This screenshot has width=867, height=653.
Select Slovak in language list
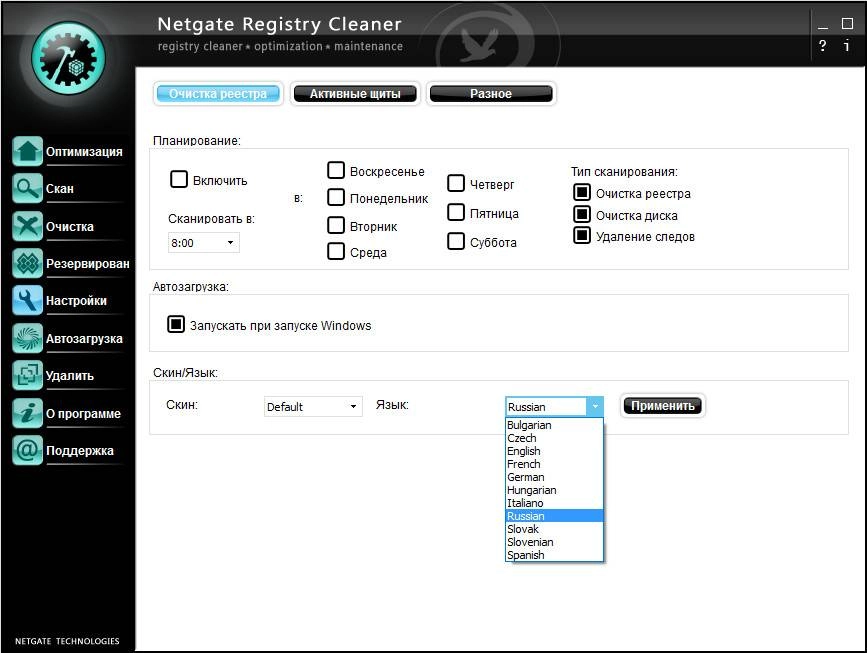coord(554,529)
